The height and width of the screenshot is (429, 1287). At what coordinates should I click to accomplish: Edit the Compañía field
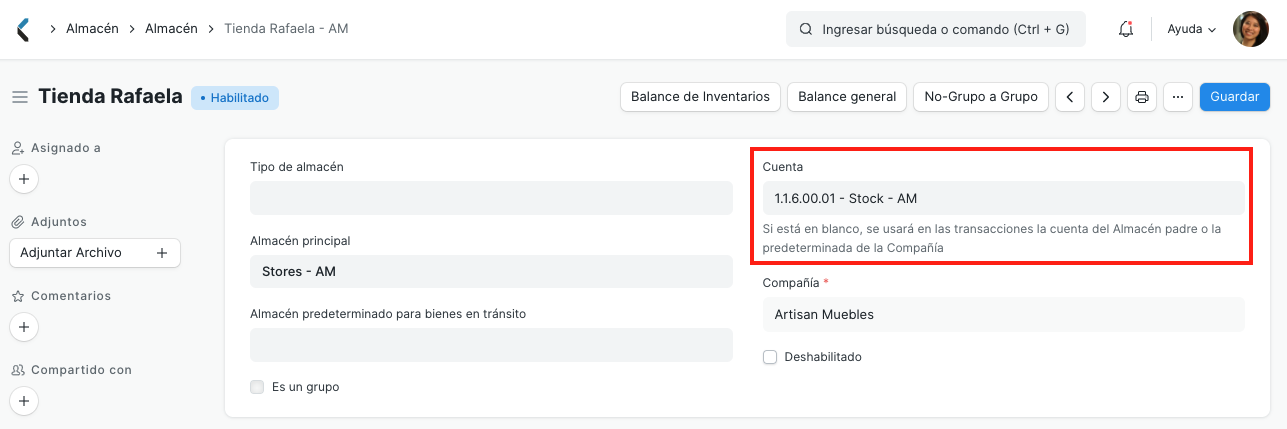click(1003, 314)
